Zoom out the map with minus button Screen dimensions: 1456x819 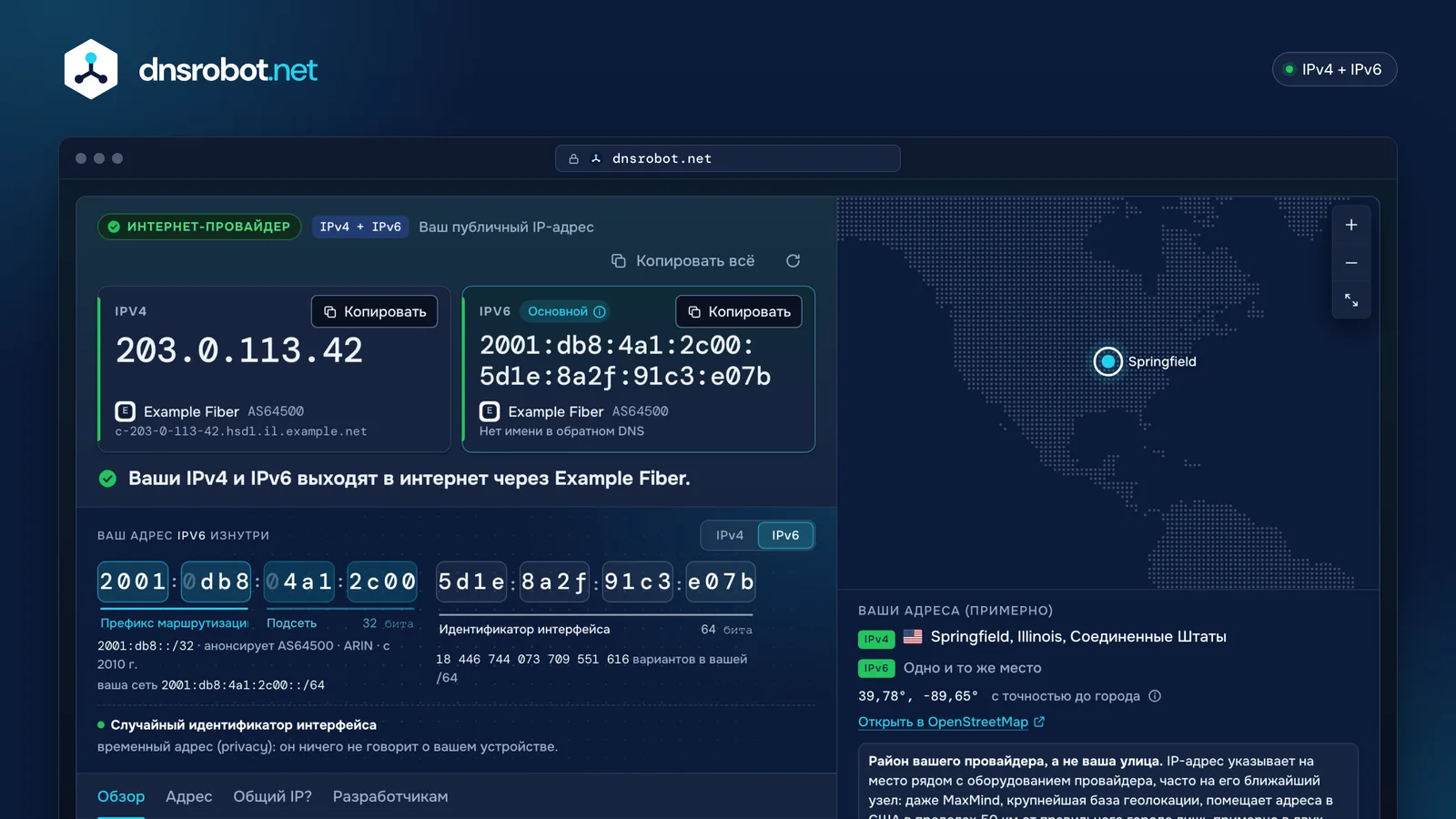point(1351,263)
